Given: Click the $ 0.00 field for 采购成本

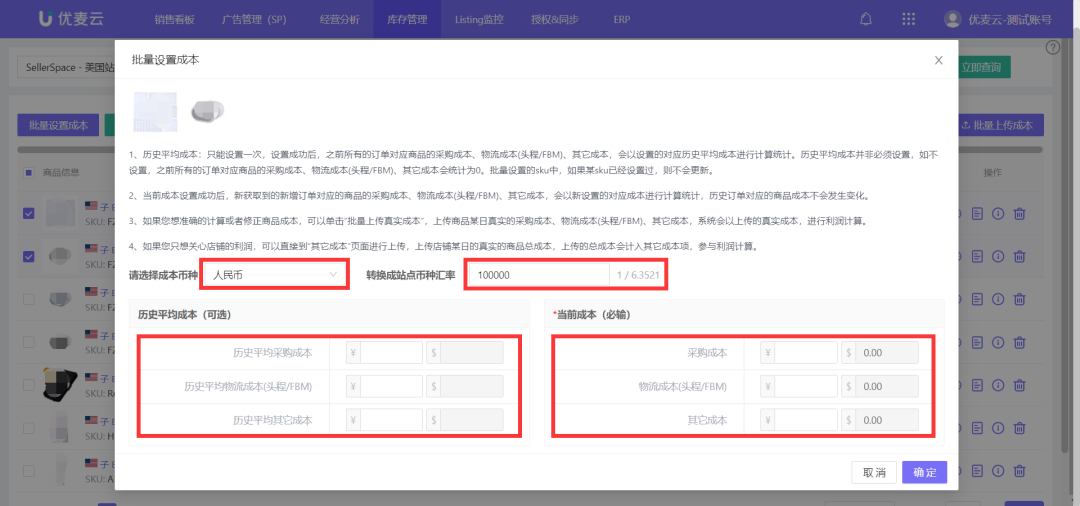Looking at the screenshot, I should [887, 353].
